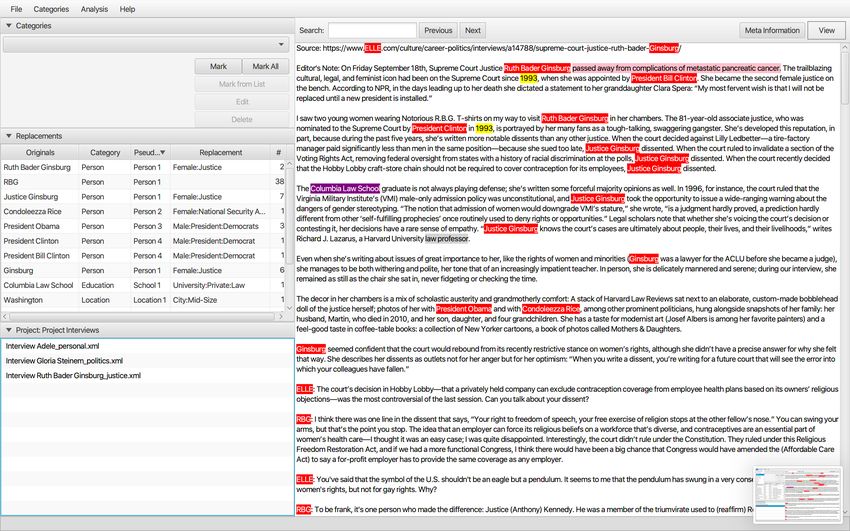Click scroll-left arrow of Replacements table
This screenshot has width=850, height=531.
click(5, 316)
